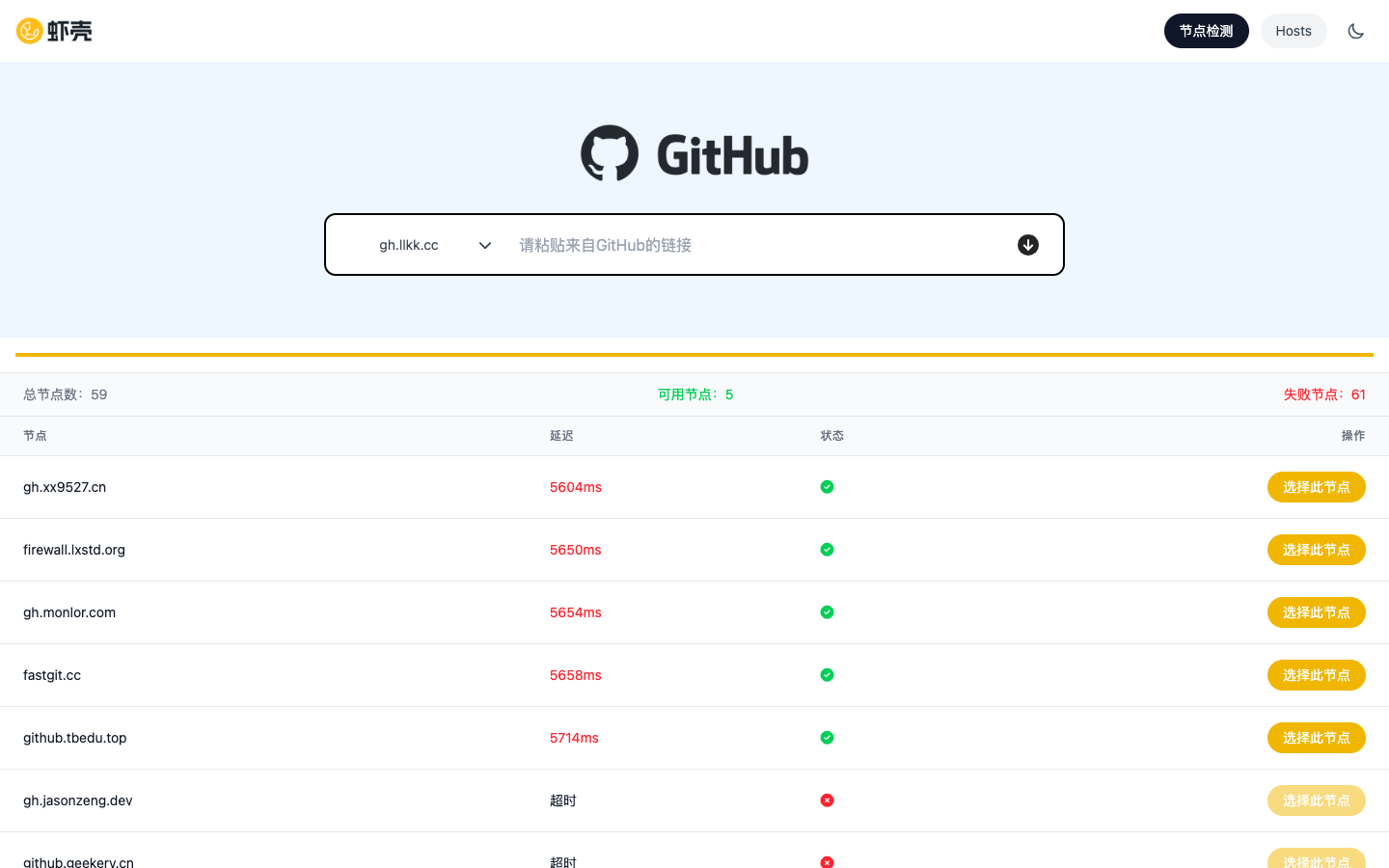Open the 节点检测 tab
This screenshot has width=1389, height=868.
tap(1207, 31)
